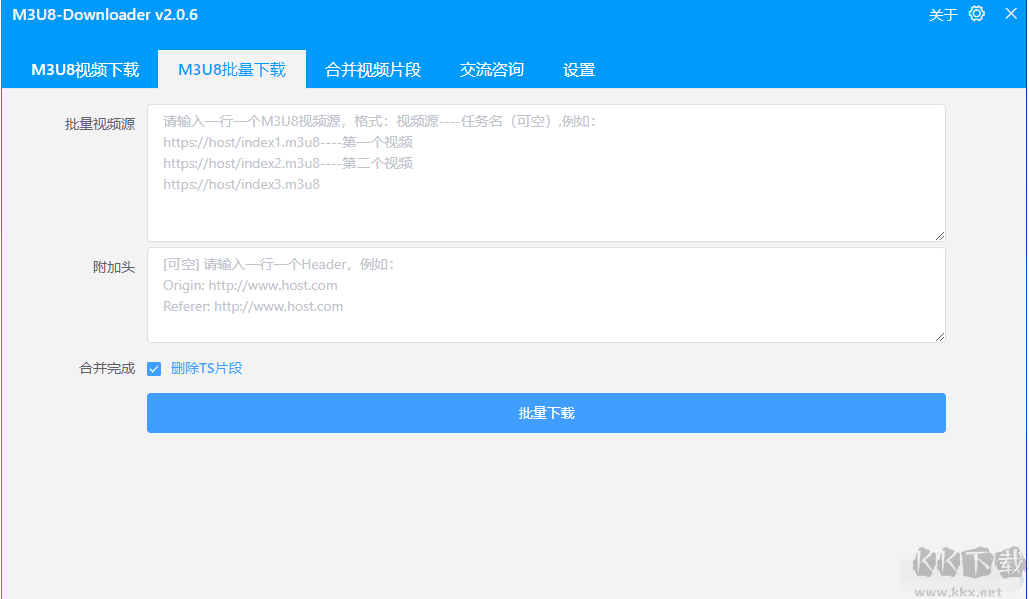
Task: Click the 关于 link in the title bar
Action: (941, 14)
